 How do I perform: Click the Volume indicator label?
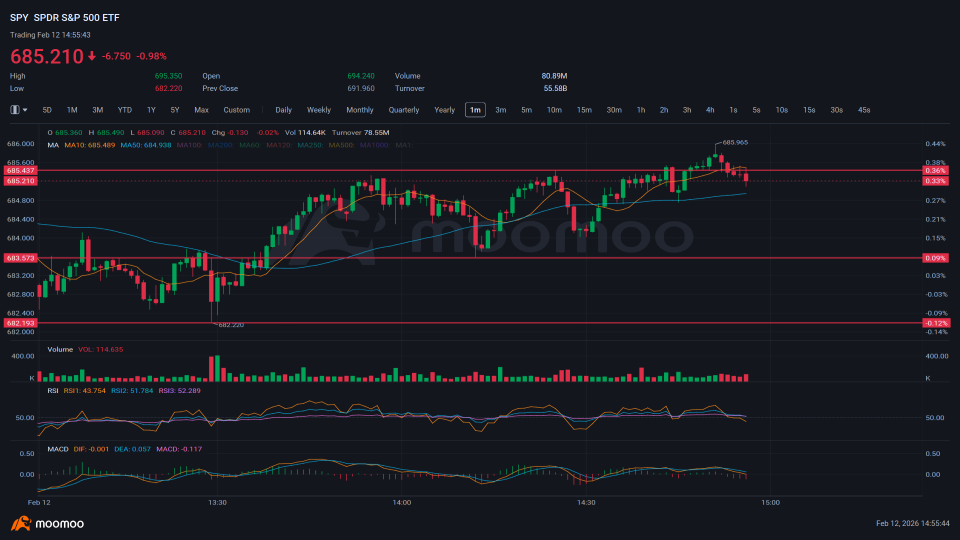tap(60, 350)
